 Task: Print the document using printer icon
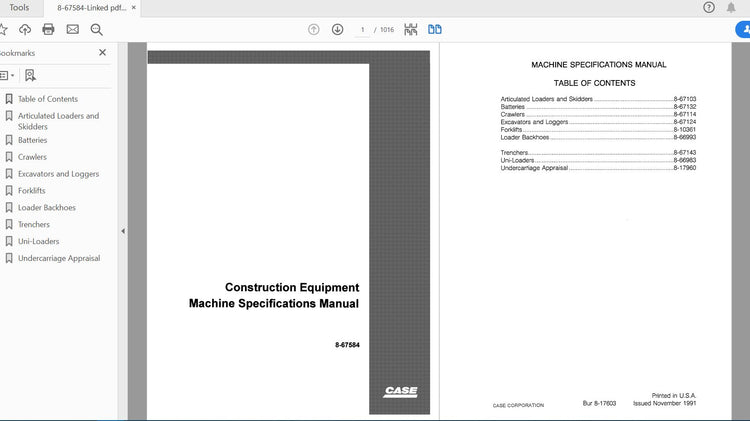[x=48, y=29]
